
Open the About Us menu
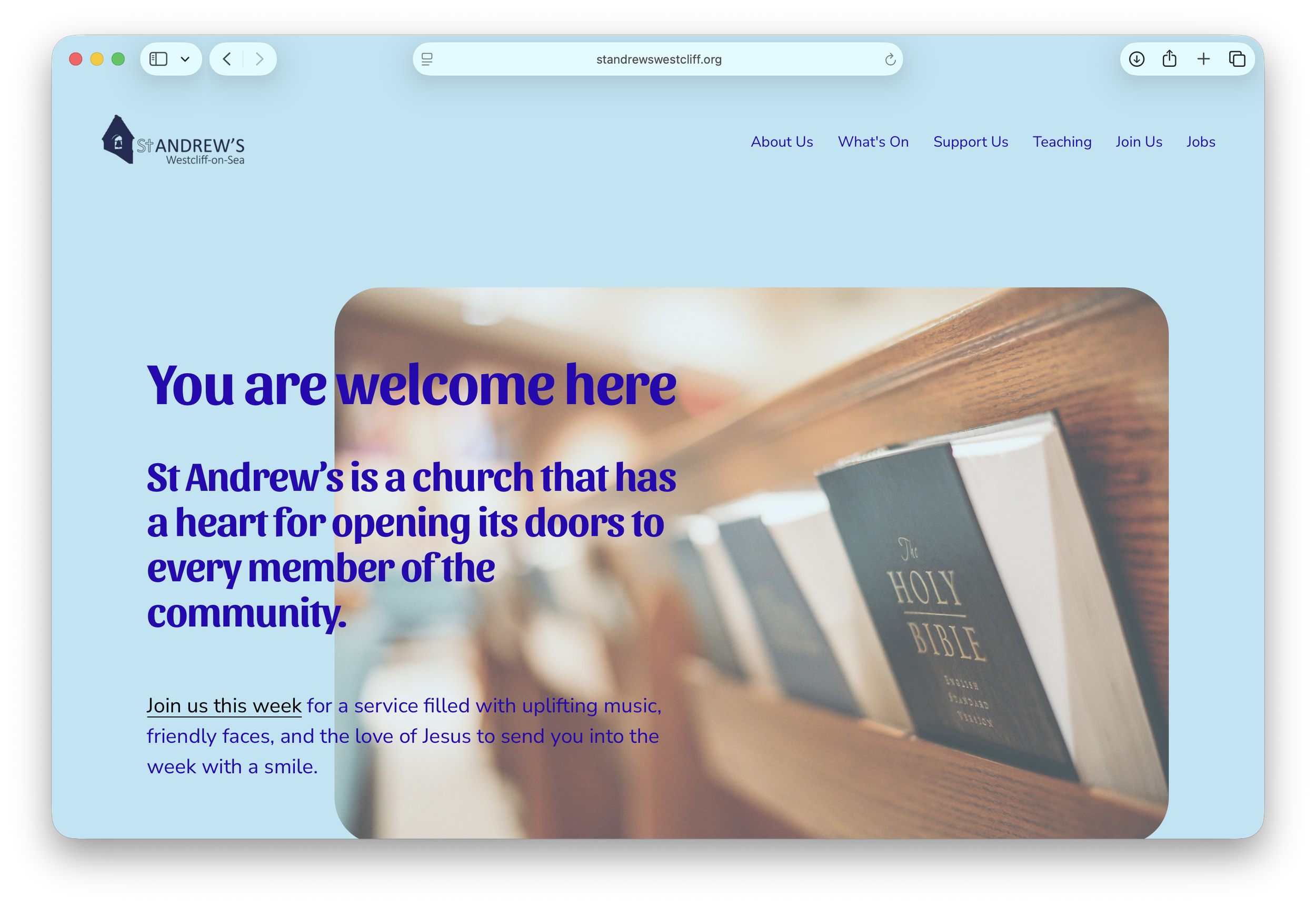coord(782,142)
